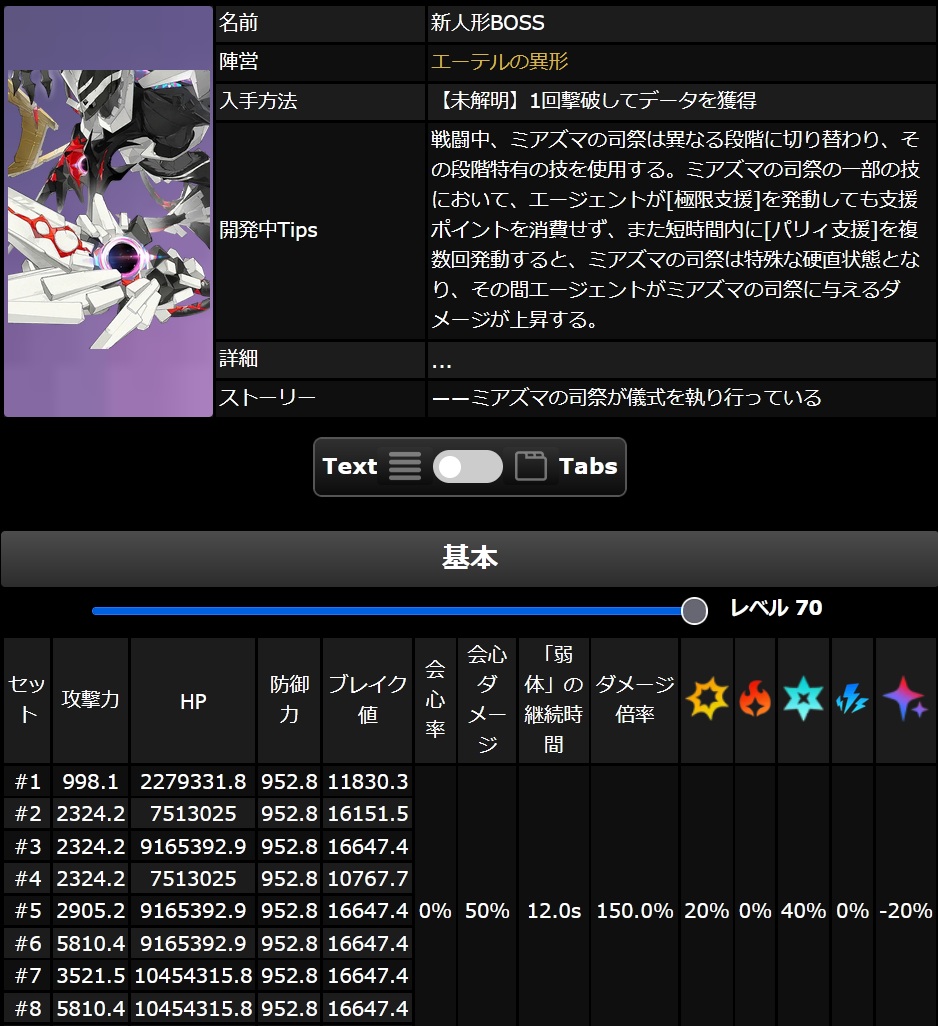Viewport: 938px width, 1026px height.
Task: Click the 50% crit damage value
Action: point(487,910)
